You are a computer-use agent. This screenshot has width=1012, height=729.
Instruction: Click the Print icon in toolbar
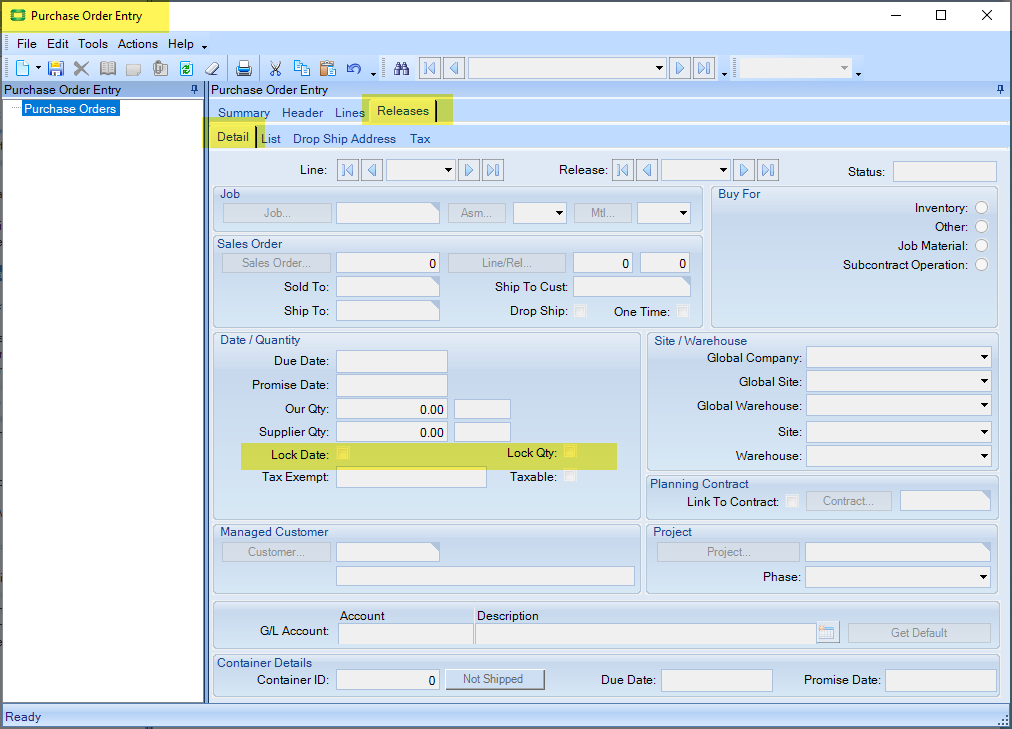tap(243, 68)
